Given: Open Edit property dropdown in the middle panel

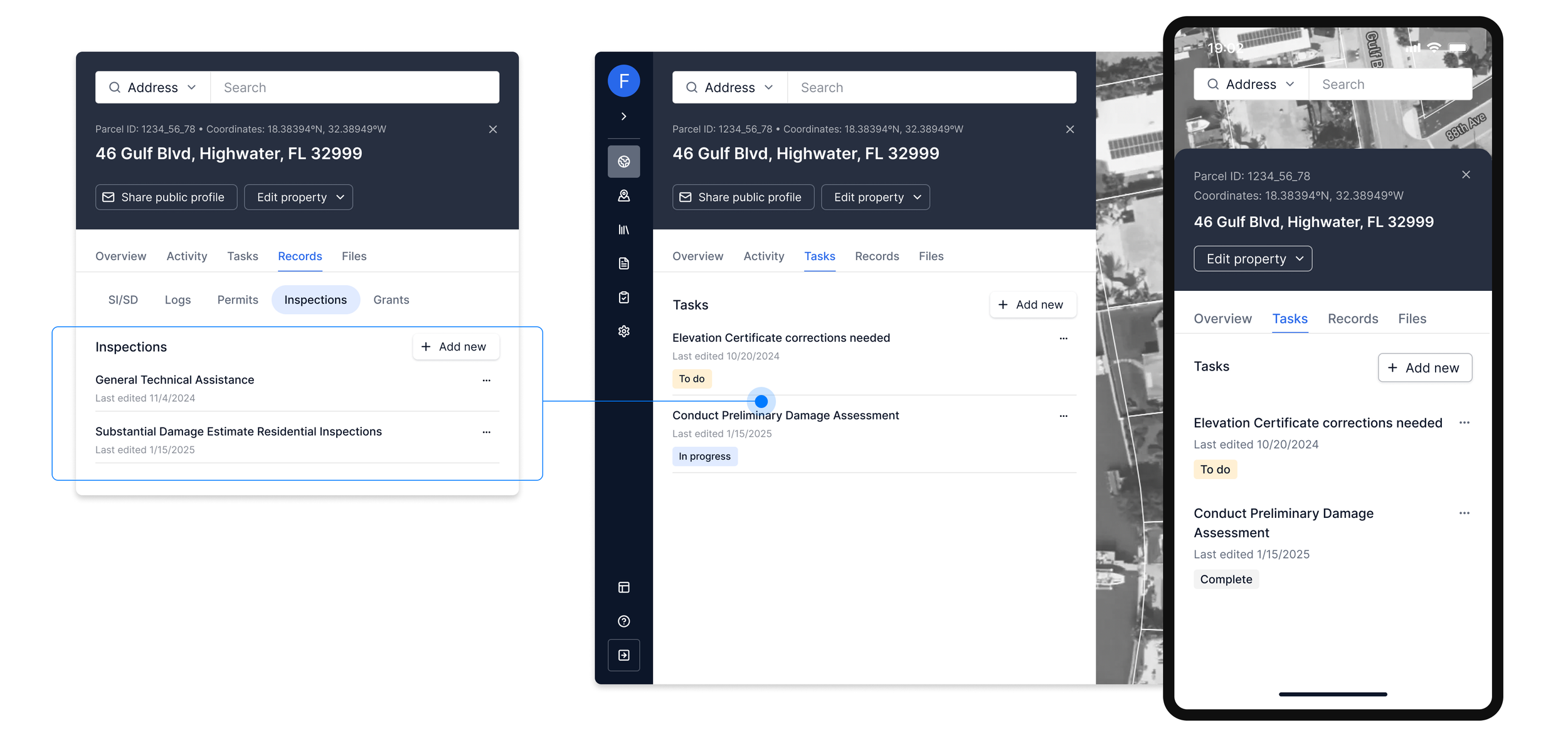Looking at the screenshot, I should pos(875,197).
